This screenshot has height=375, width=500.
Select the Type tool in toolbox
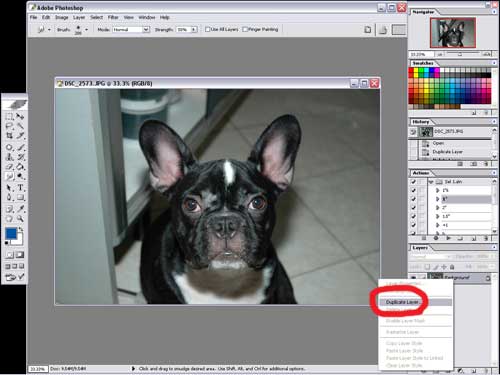click(x=20, y=188)
